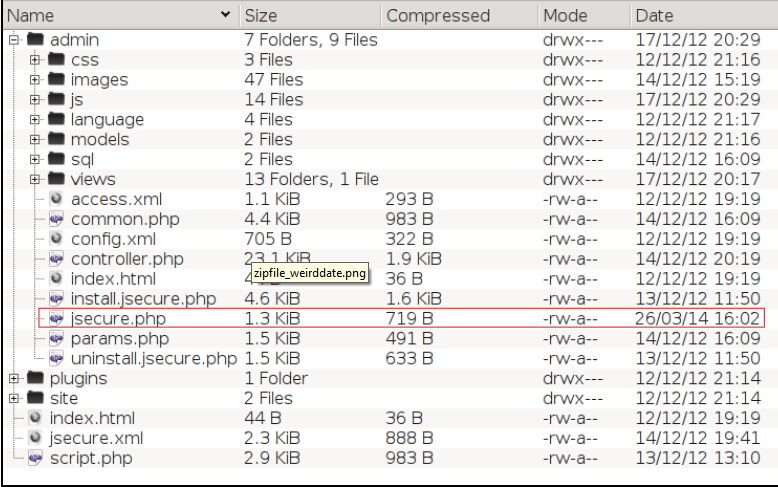Expand the site folder
Image resolution: width=778 pixels, height=487 pixels.
(14, 398)
